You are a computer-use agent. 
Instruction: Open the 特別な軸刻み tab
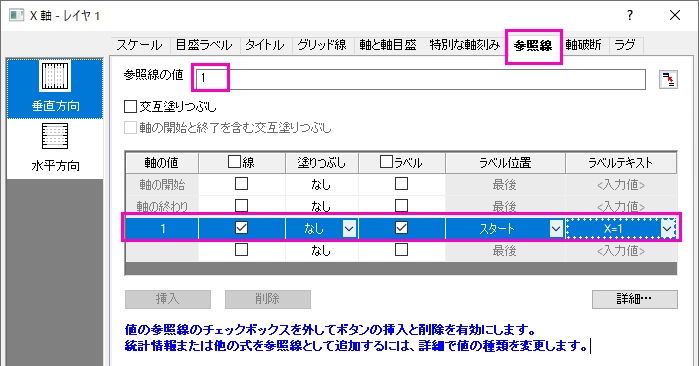(x=465, y=45)
